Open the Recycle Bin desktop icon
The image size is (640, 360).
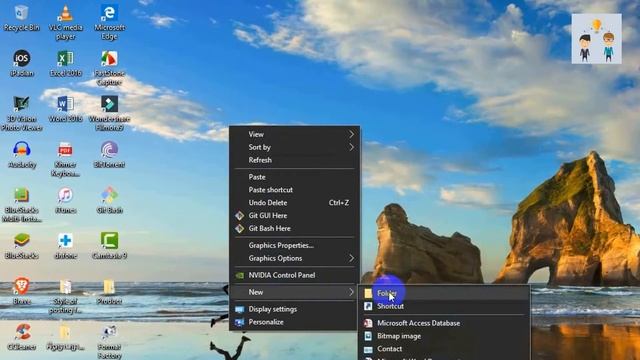(22, 18)
